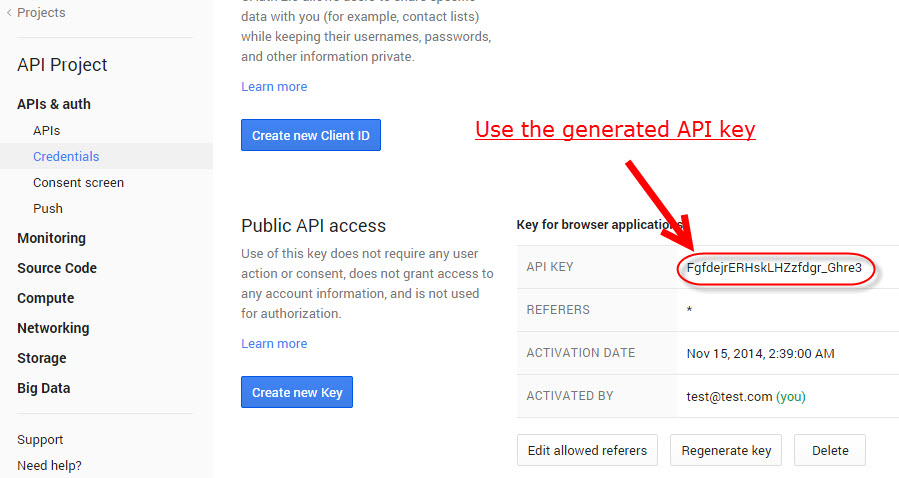The width and height of the screenshot is (899, 478).
Task: Select Credentials in the sidebar
Action: (66, 156)
